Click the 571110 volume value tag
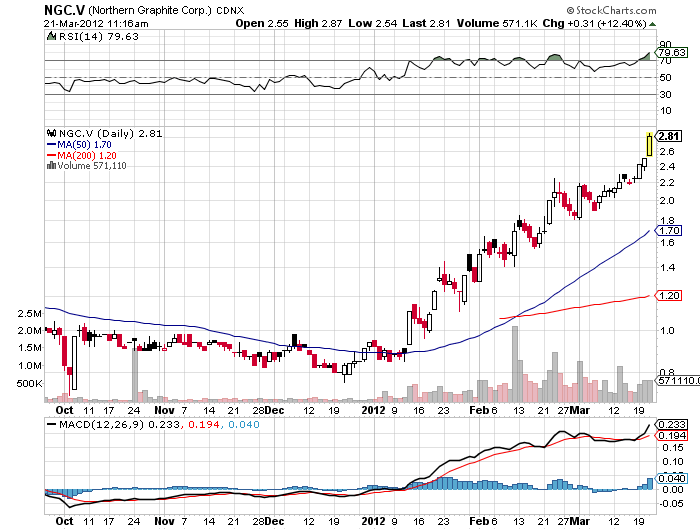 point(677,380)
